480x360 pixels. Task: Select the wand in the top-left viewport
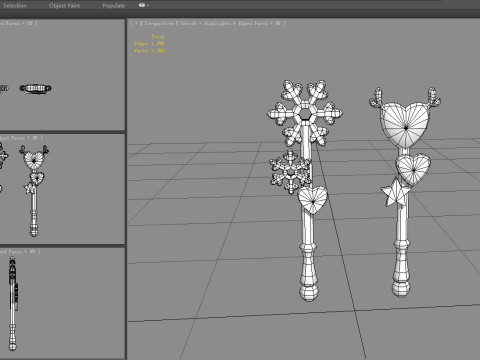pyautogui.click(x=35, y=88)
